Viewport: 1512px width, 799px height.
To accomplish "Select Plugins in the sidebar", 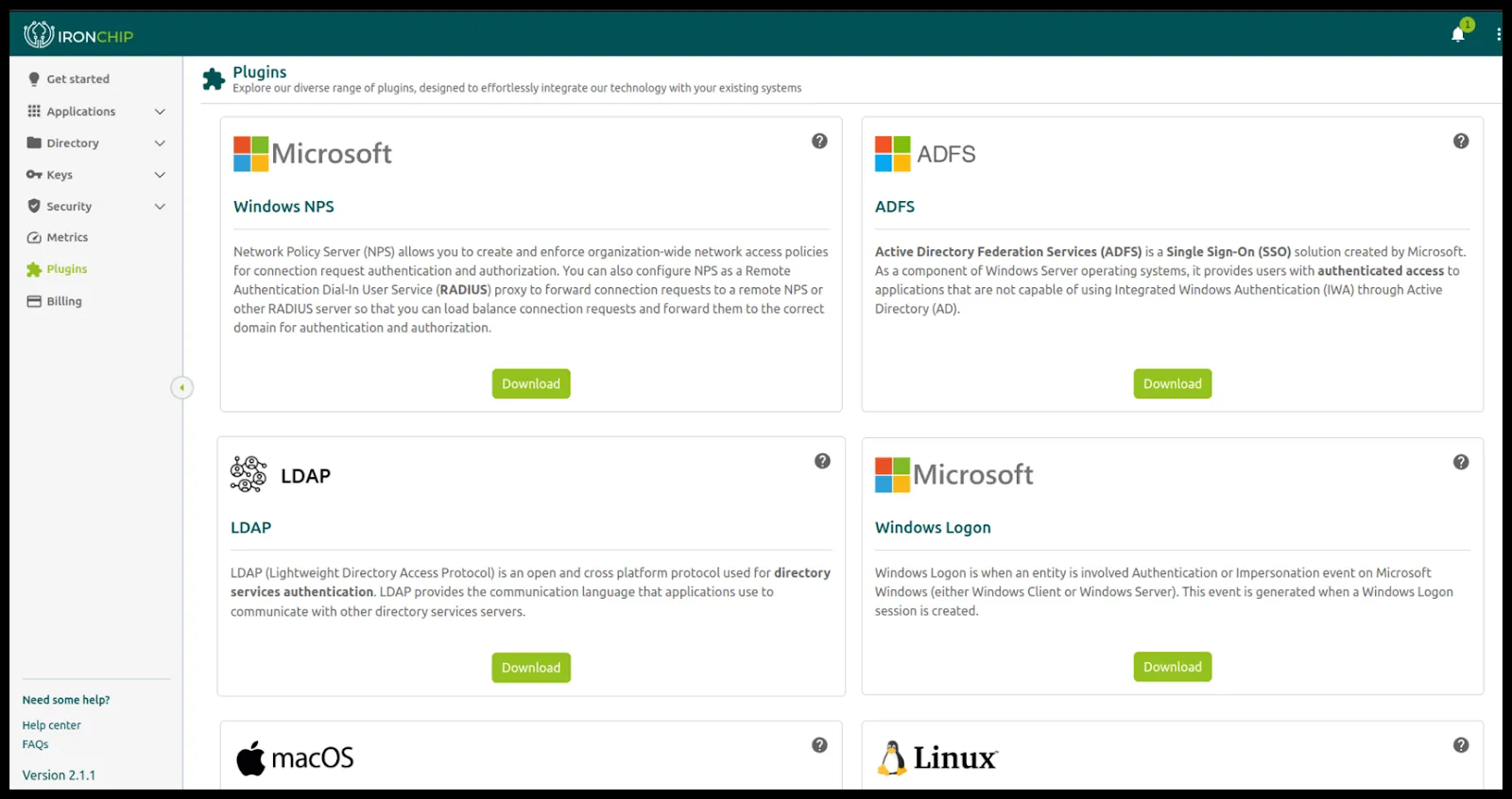I will point(67,269).
